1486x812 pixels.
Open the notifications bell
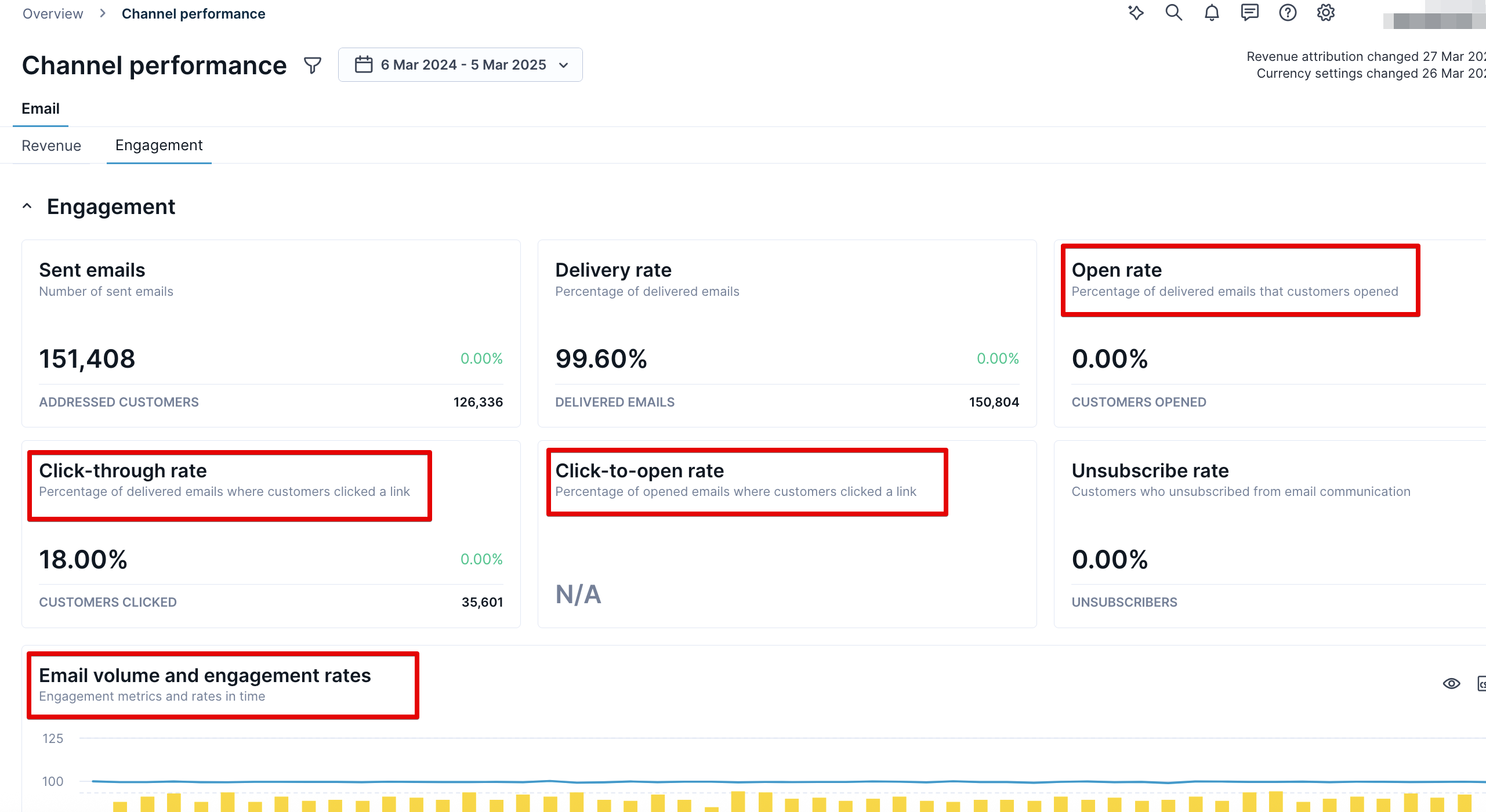coord(1212,13)
